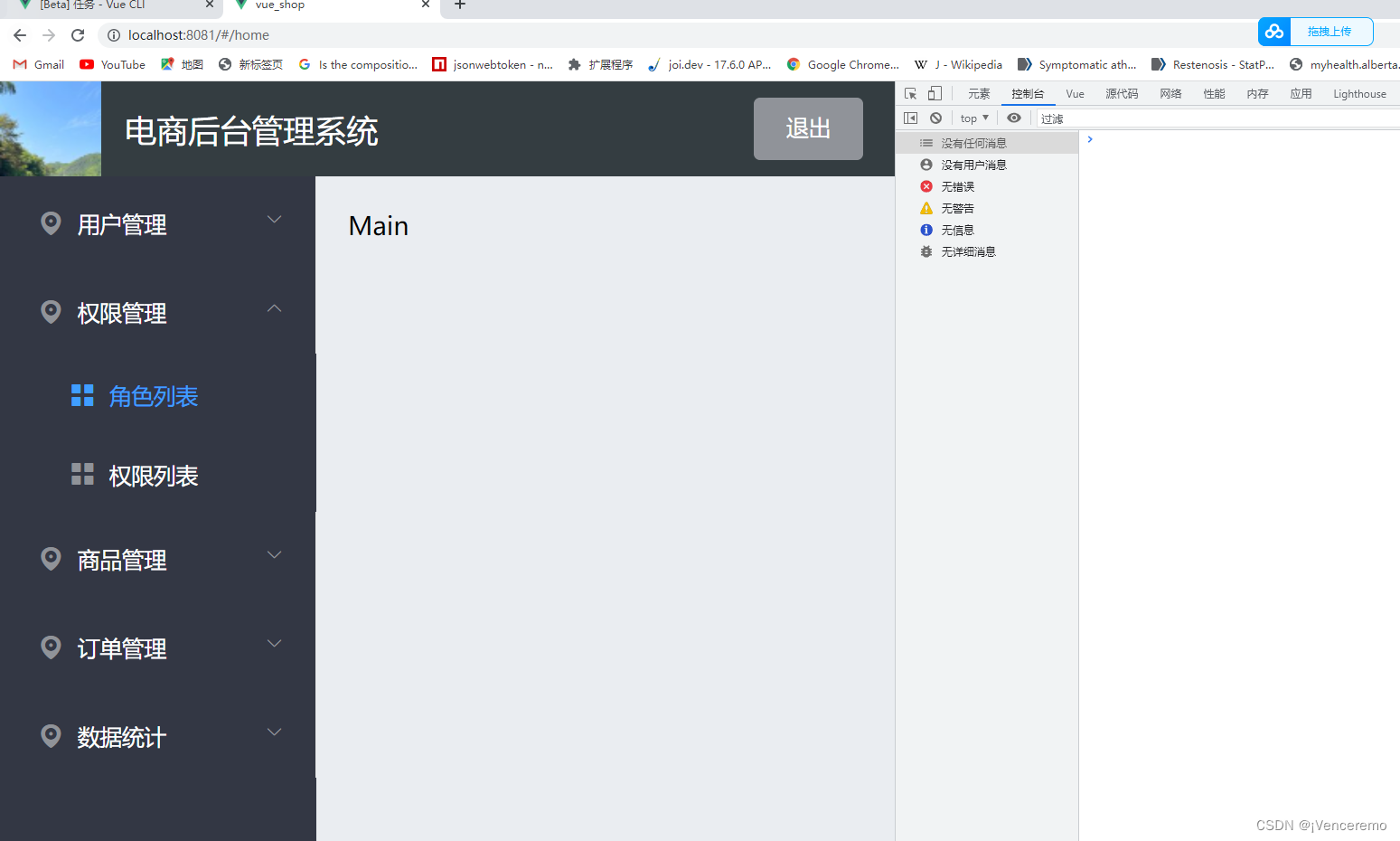Click the eye icon to create live expression

pyautogui.click(x=1014, y=118)
